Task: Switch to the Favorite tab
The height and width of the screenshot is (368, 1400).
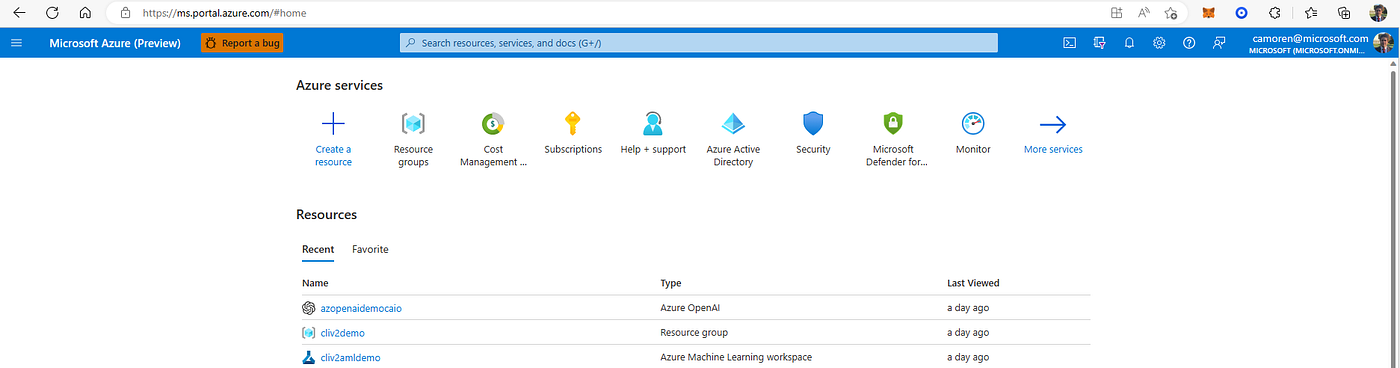Action: click(370, 249)
